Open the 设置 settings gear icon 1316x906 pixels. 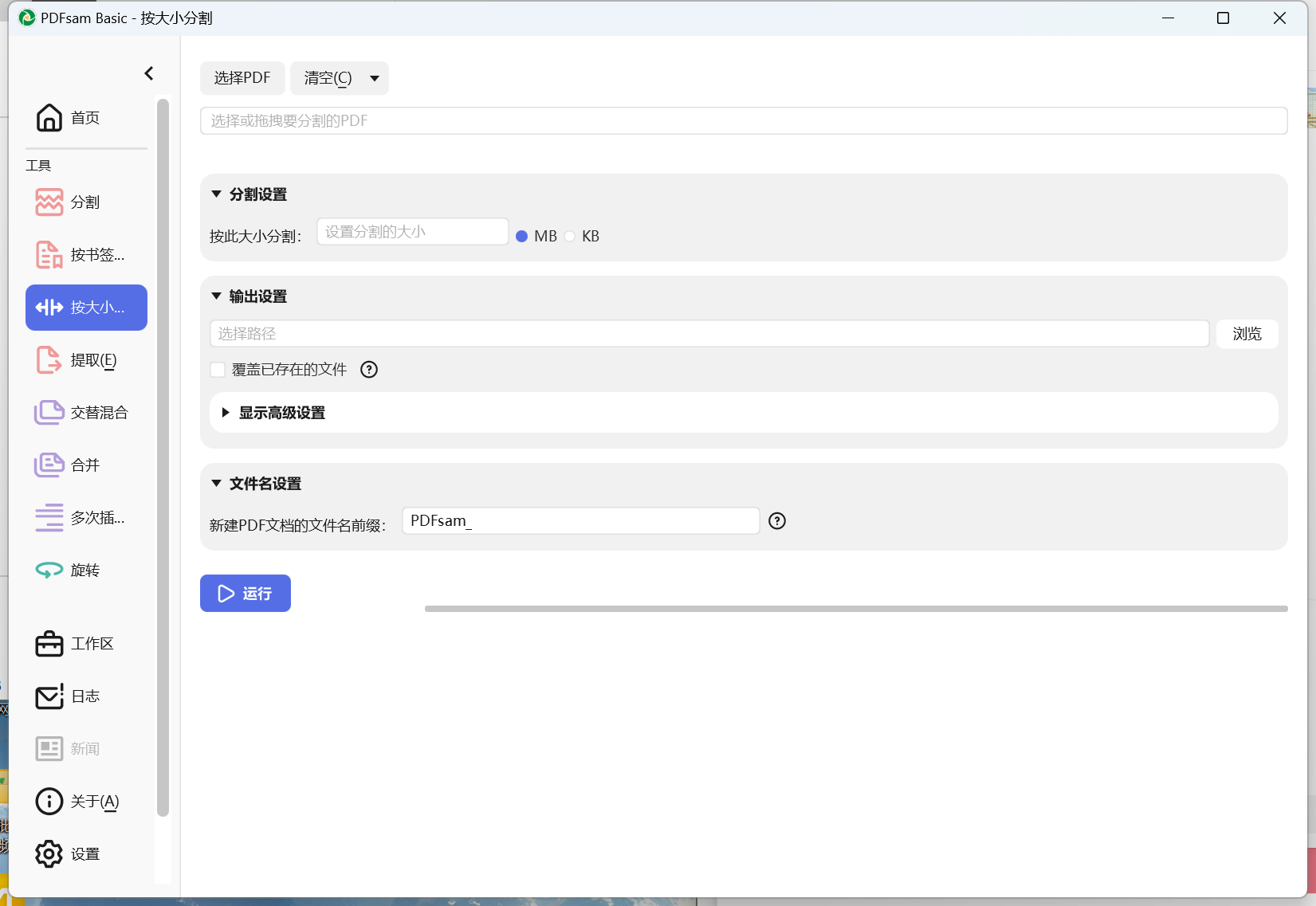(x=49, y=854)
